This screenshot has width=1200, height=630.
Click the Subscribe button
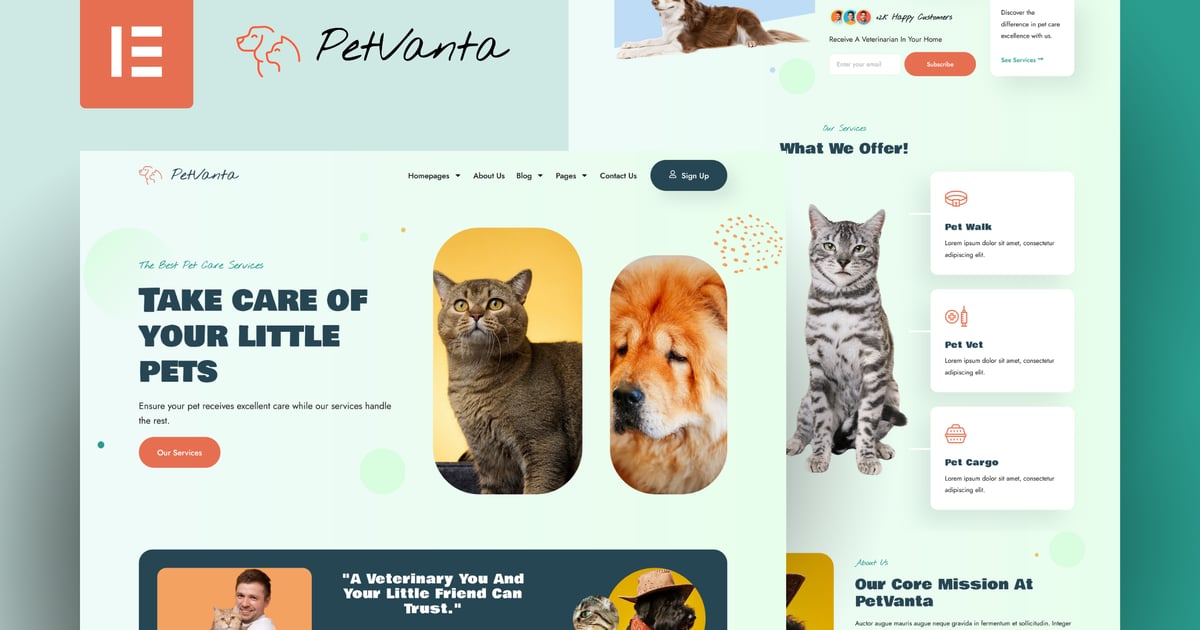(940, 64)
